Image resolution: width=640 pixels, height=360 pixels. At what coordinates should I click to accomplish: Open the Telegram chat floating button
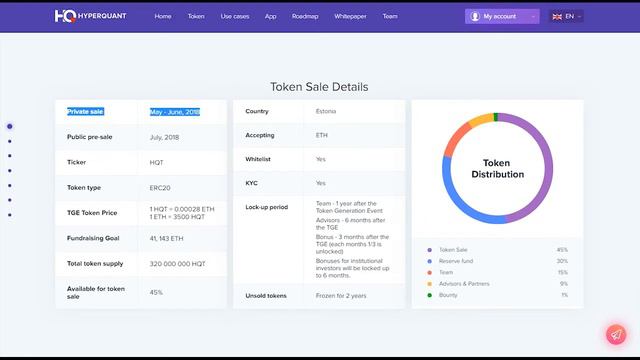pos(616,335)
